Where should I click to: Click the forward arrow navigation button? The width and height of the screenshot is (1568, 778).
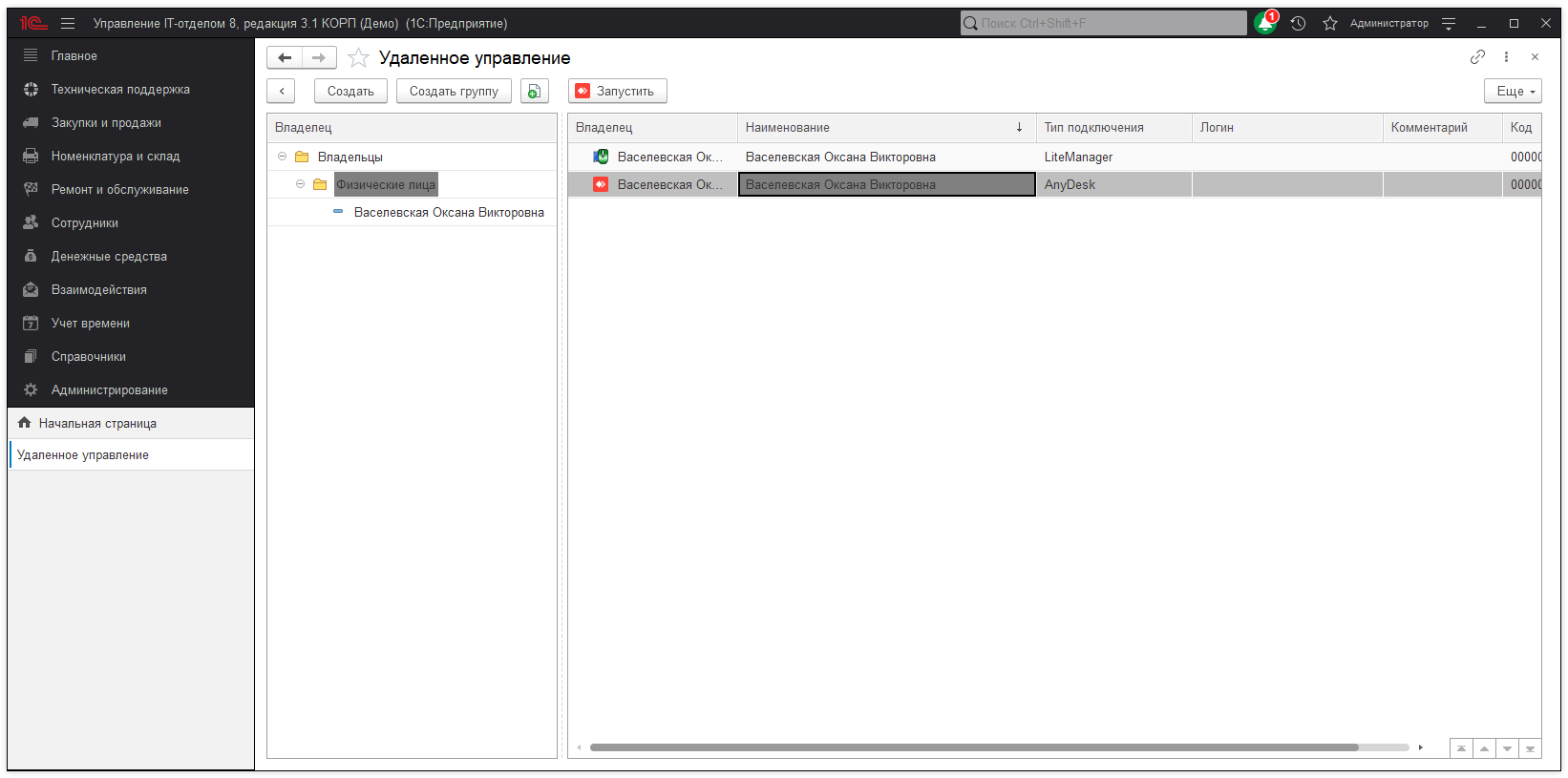coord(319,58)
